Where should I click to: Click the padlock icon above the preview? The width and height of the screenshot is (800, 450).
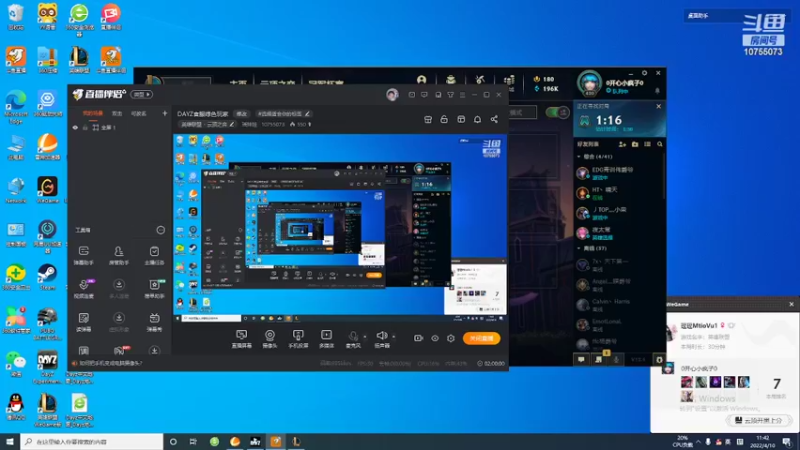pyautogui.click(x=444, y=119)
